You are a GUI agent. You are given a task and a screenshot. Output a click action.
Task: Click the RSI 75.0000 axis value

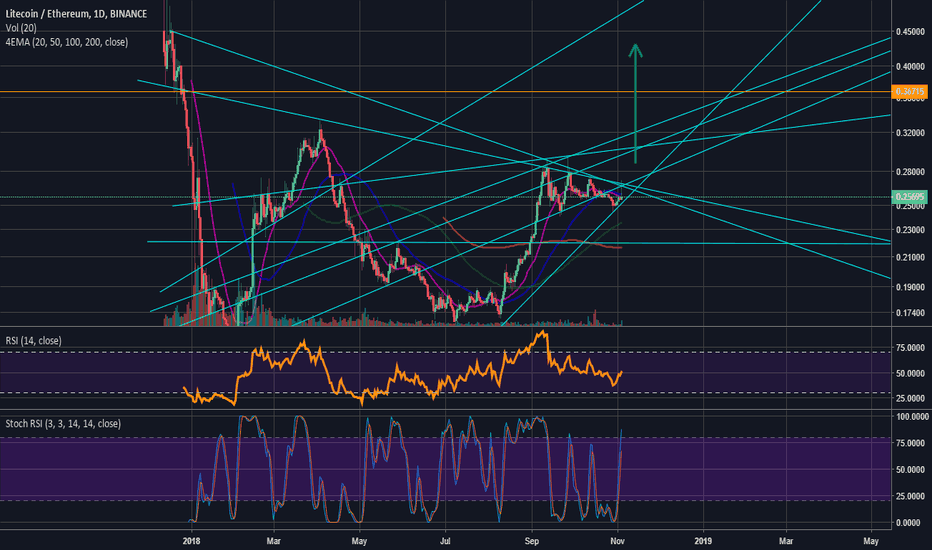[910, 348]
